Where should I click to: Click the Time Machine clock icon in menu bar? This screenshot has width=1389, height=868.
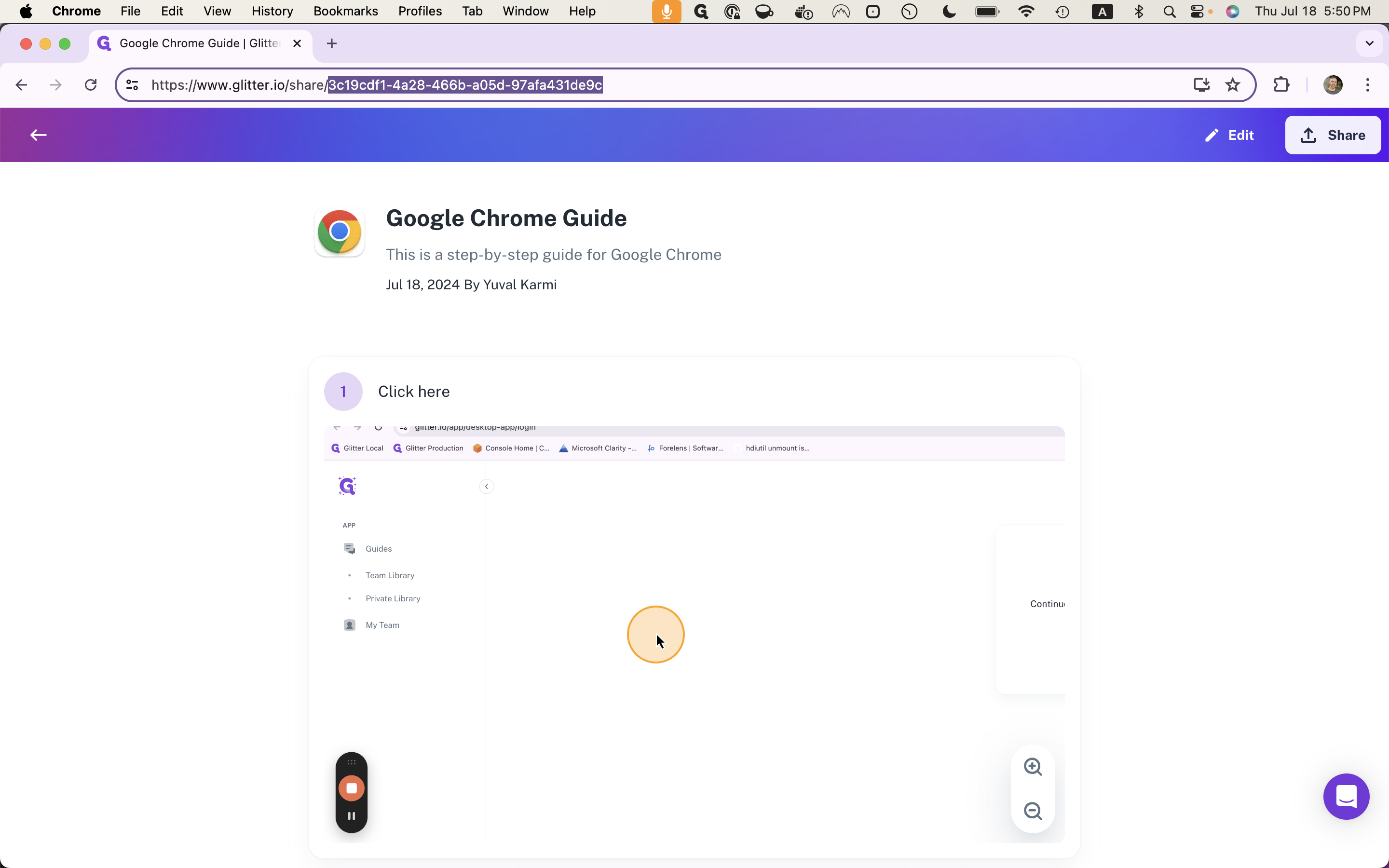(x=1062, y=12)
